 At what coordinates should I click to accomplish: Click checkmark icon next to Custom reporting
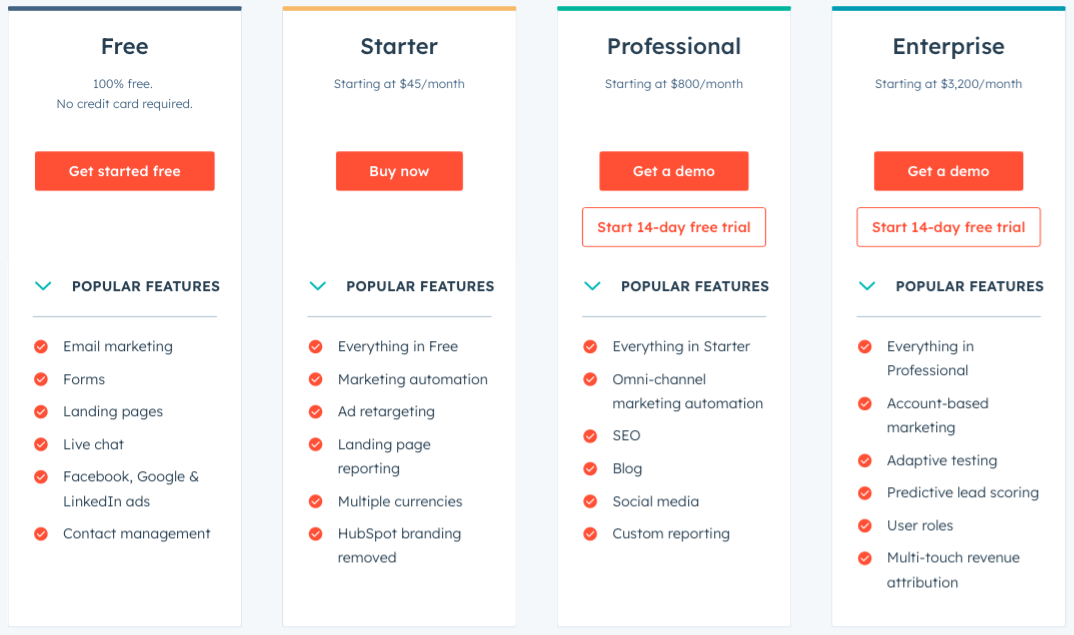(x=590, y=534)
